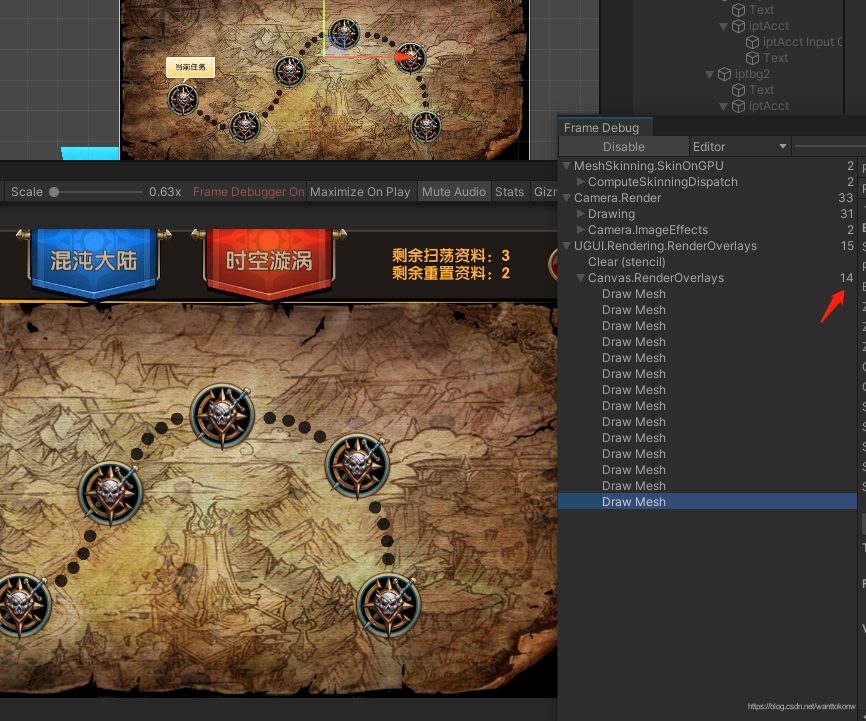The image size is (866, 721).
Task: Select the Camera.Render row
Action: pos(707,198)
